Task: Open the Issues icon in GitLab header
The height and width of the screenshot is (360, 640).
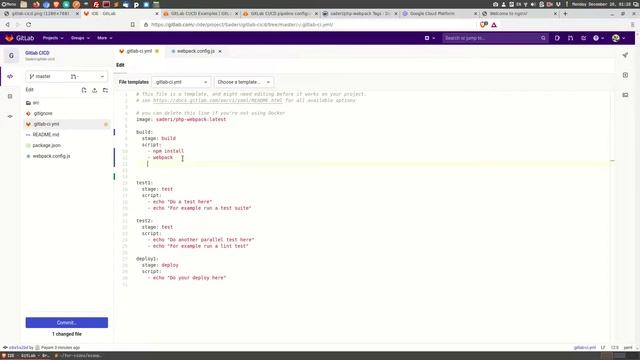Action: (x=557, y=38)
